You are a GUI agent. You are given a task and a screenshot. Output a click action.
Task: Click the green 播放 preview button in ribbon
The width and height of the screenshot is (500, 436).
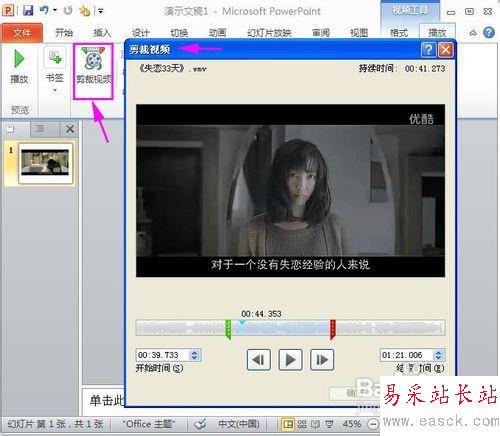[x=19, y=66]
